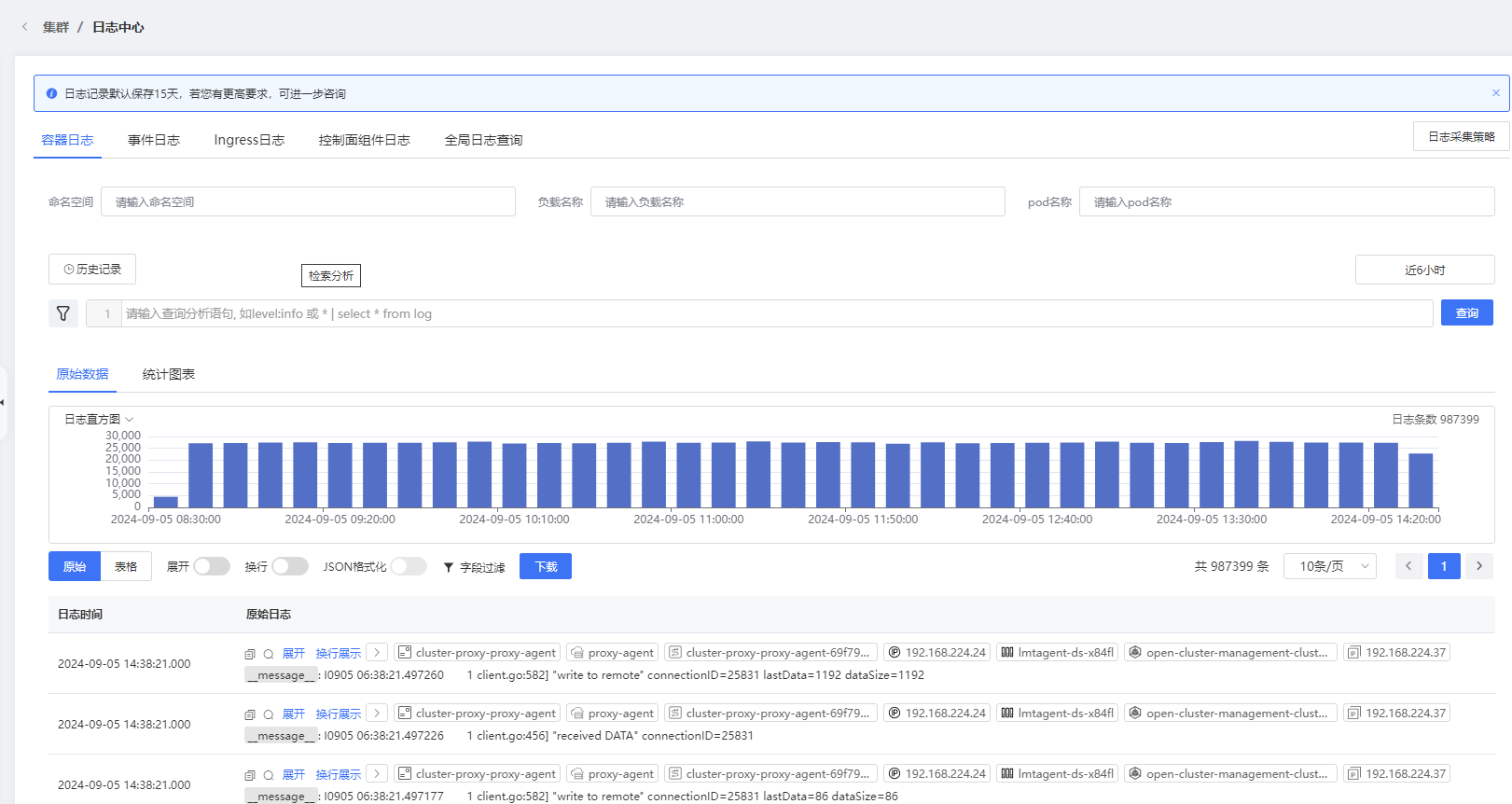Screen dimensions: 1512x804
Task: Expand fields arrow in "received DATA" row
Action: pos(377,714)
